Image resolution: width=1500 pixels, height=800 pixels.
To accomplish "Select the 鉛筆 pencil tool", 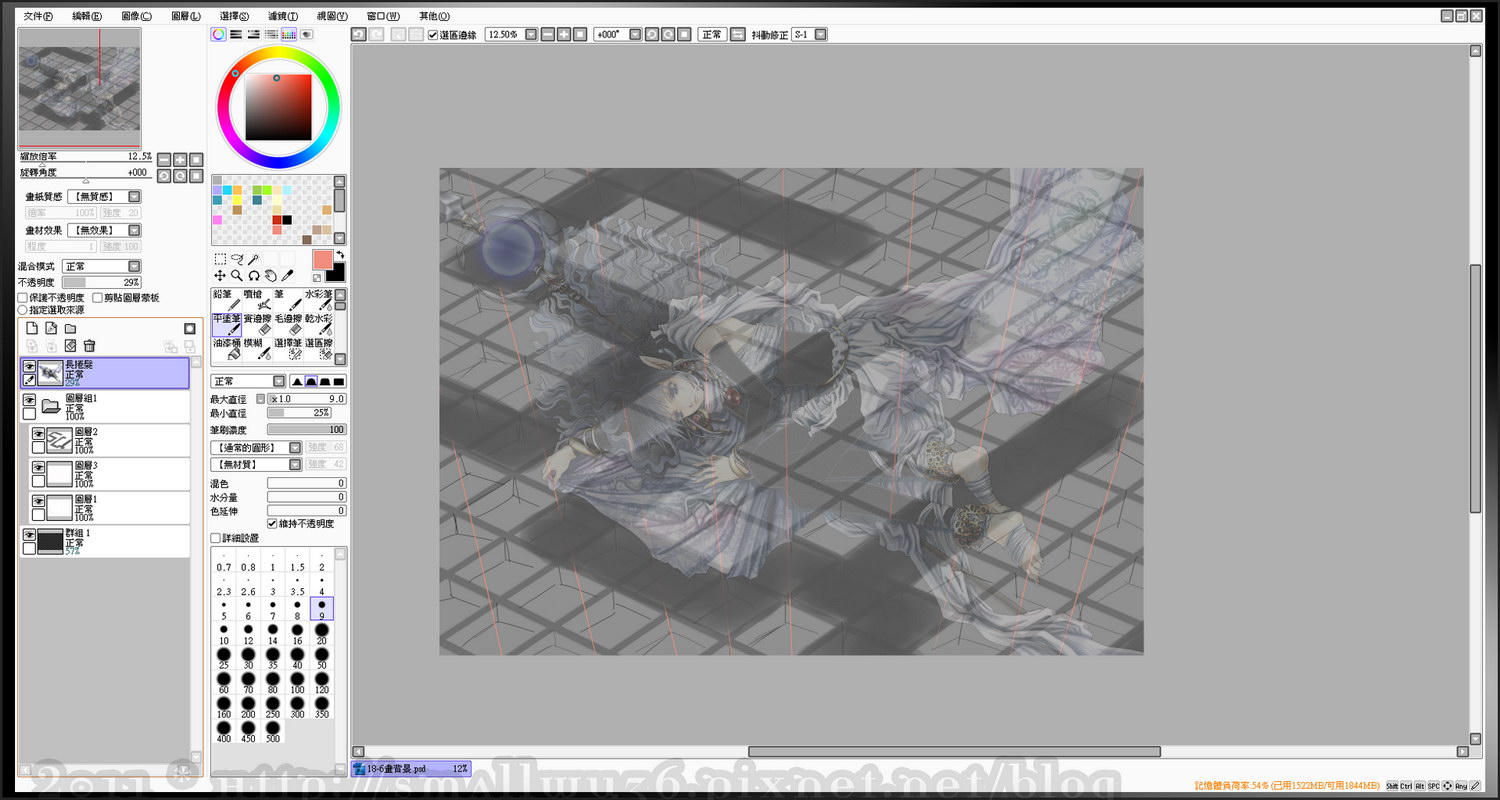I will pos(226,300).
